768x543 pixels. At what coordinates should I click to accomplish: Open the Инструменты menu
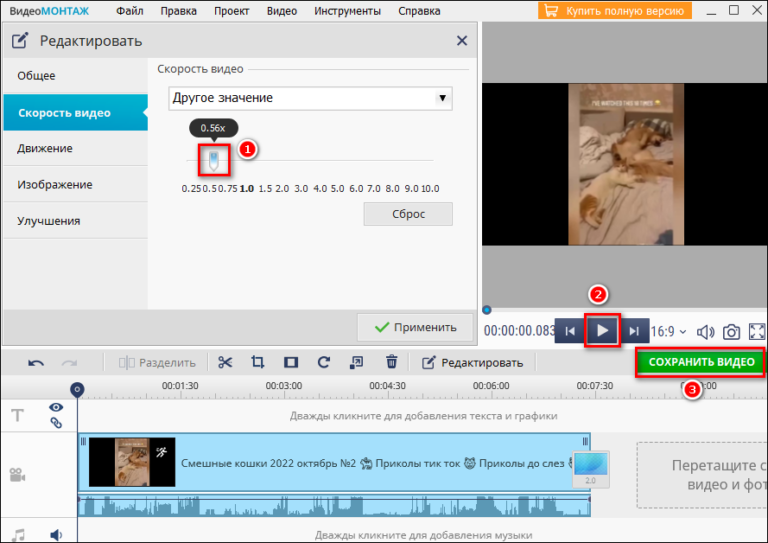(x=347, y=11)
